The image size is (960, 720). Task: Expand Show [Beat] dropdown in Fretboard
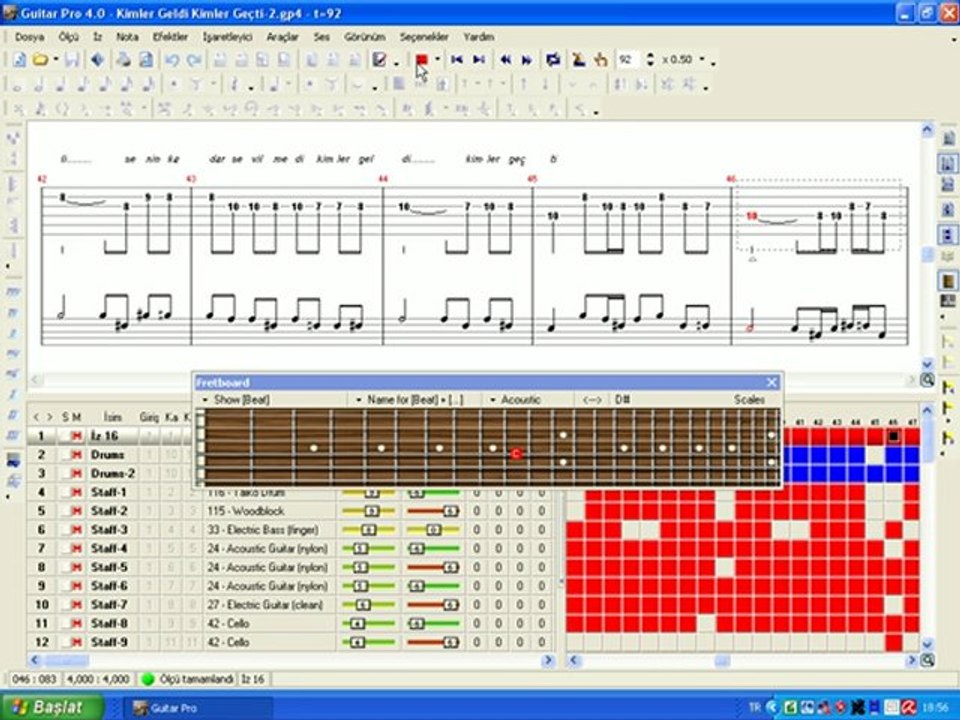[205, 400]
